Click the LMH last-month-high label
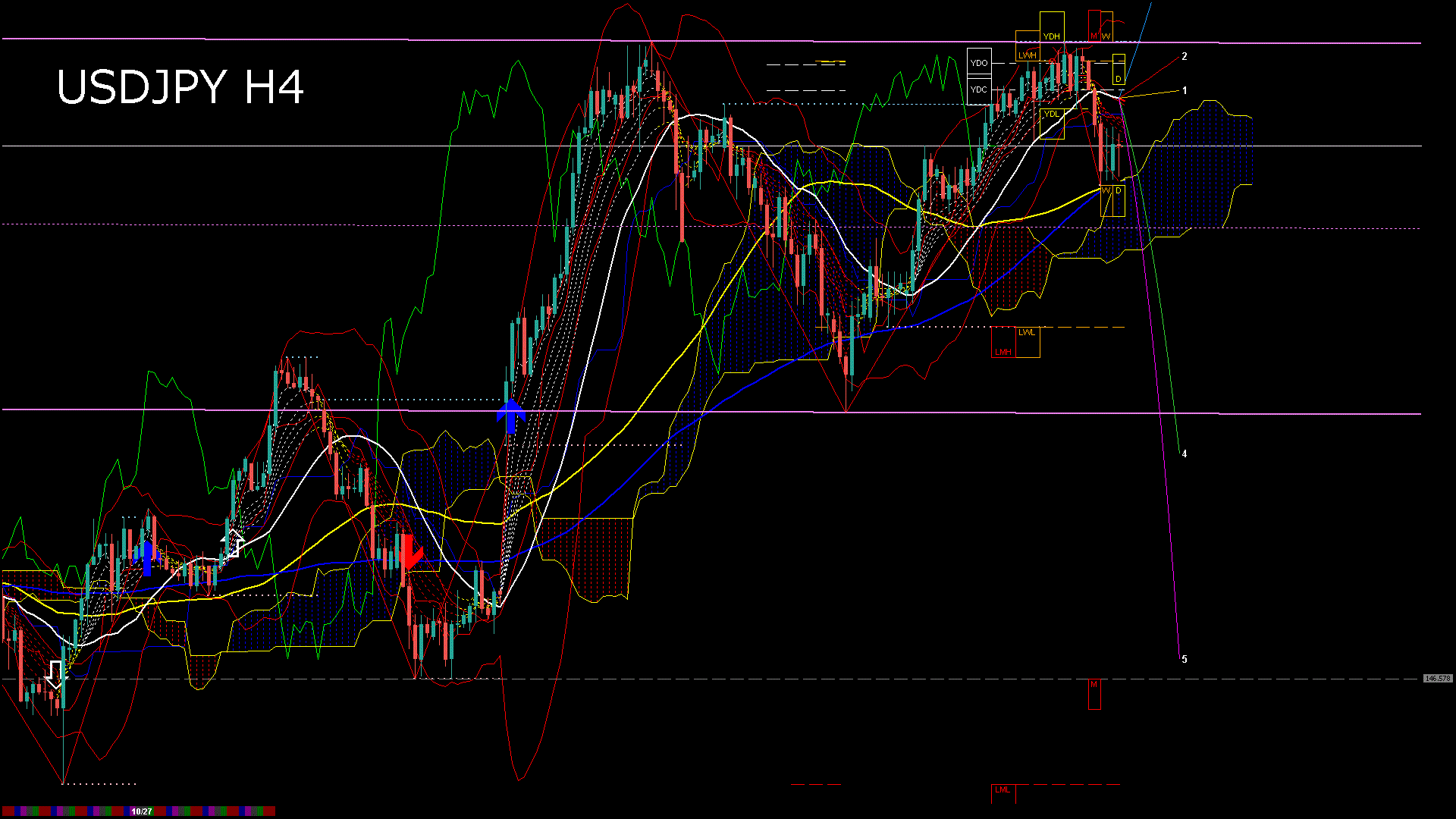Viewport: 1456px width, 819px height. (x=1004, y=351)
